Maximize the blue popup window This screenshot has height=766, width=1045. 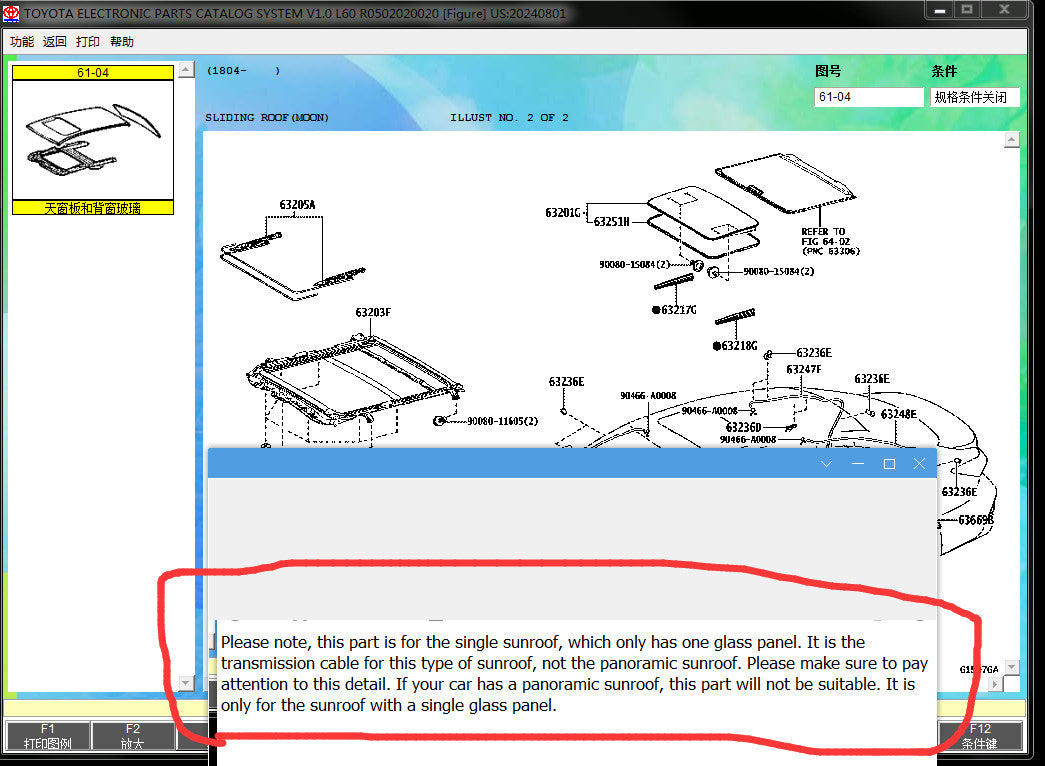pos(889,463)
